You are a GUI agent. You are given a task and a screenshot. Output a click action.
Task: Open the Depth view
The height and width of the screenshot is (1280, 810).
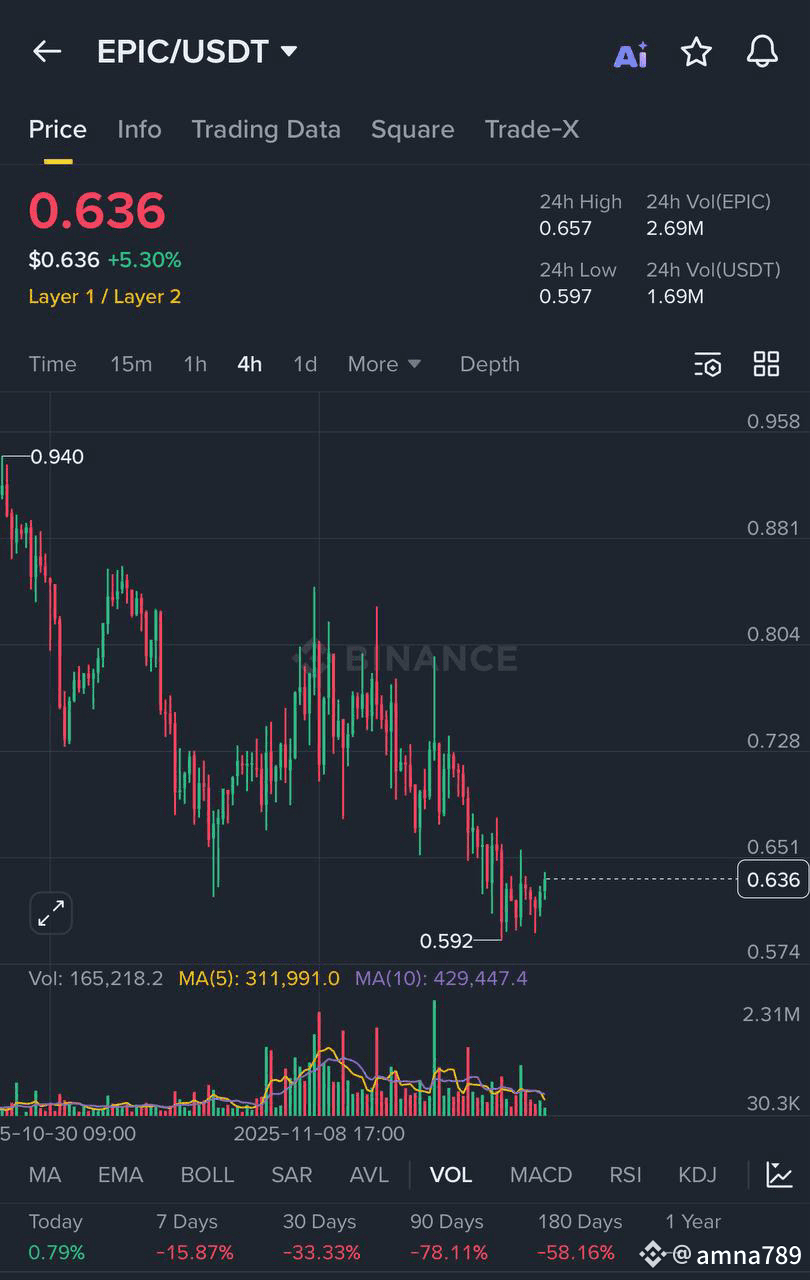click(490, 364)
